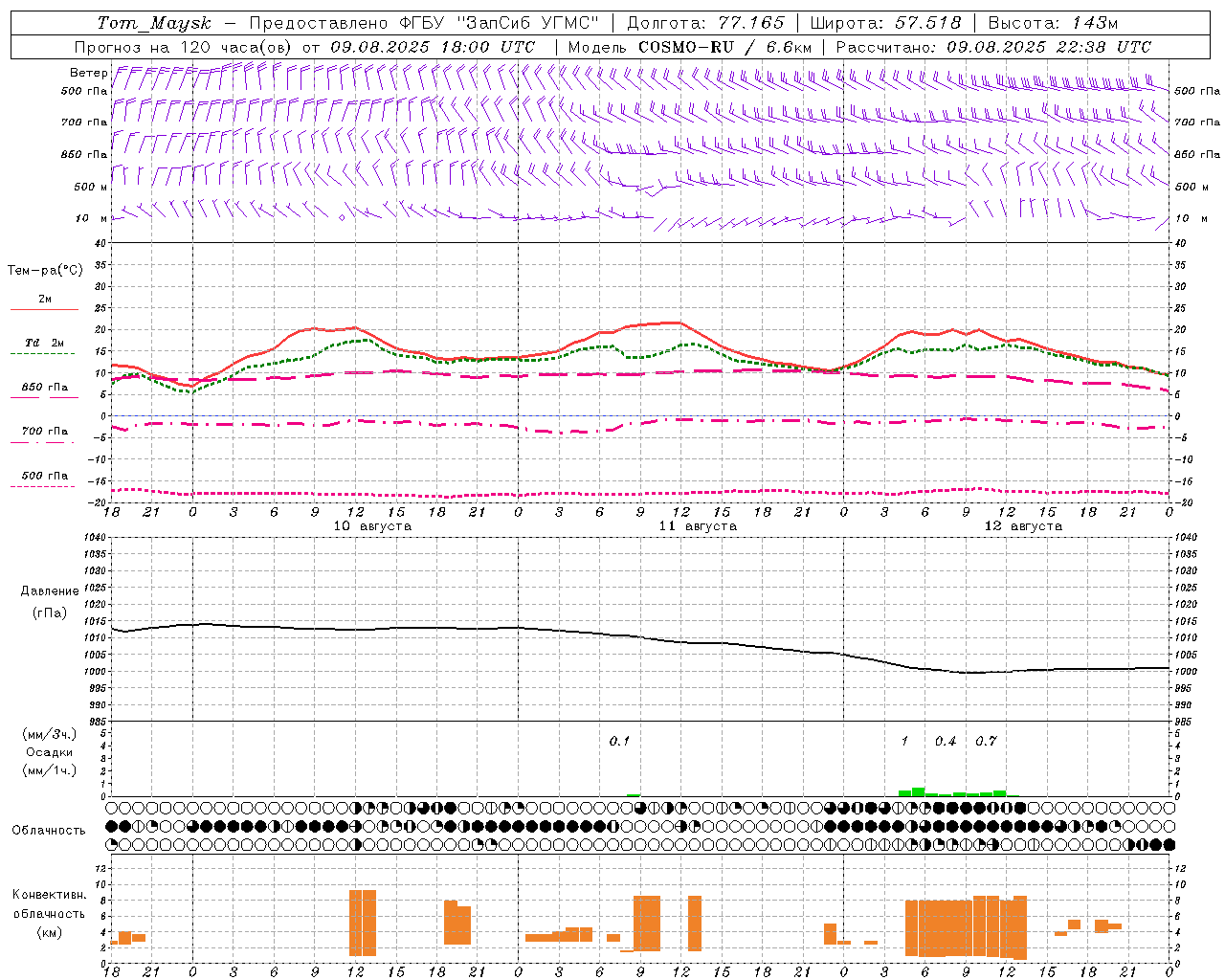Click the "12 августа" date label
1225x980 pixels.
coord(1023,526)
